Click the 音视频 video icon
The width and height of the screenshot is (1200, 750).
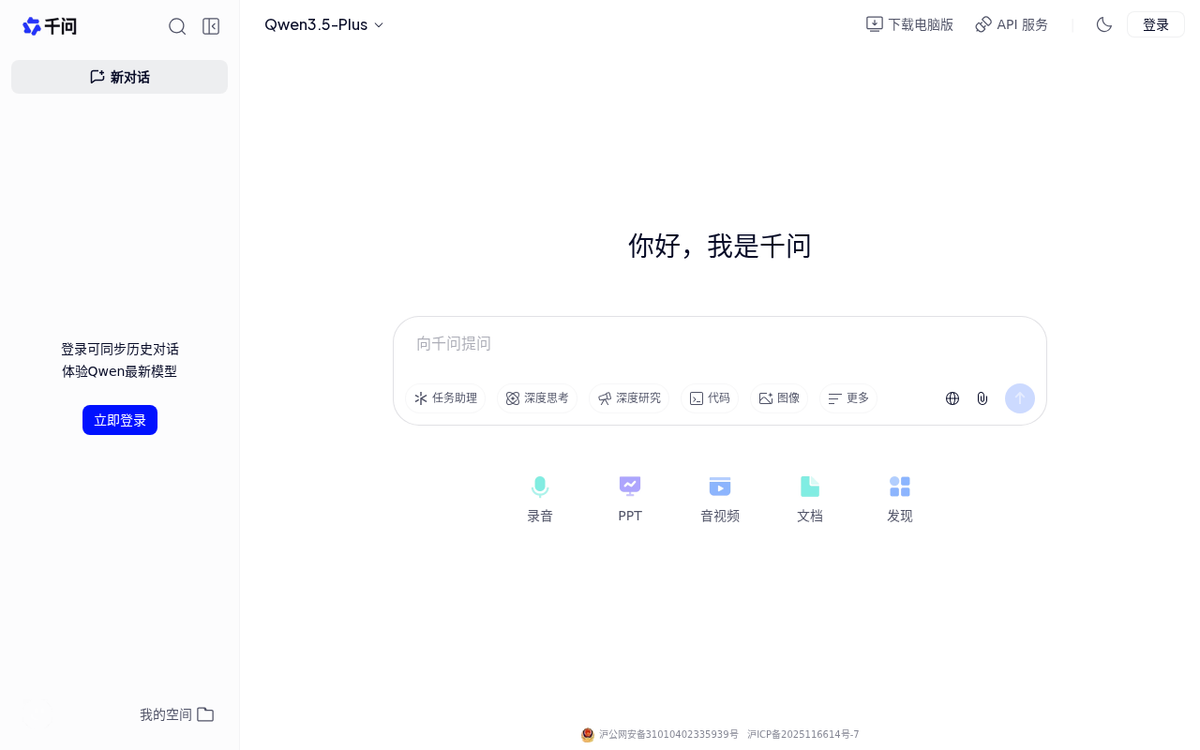coord(720,487)
